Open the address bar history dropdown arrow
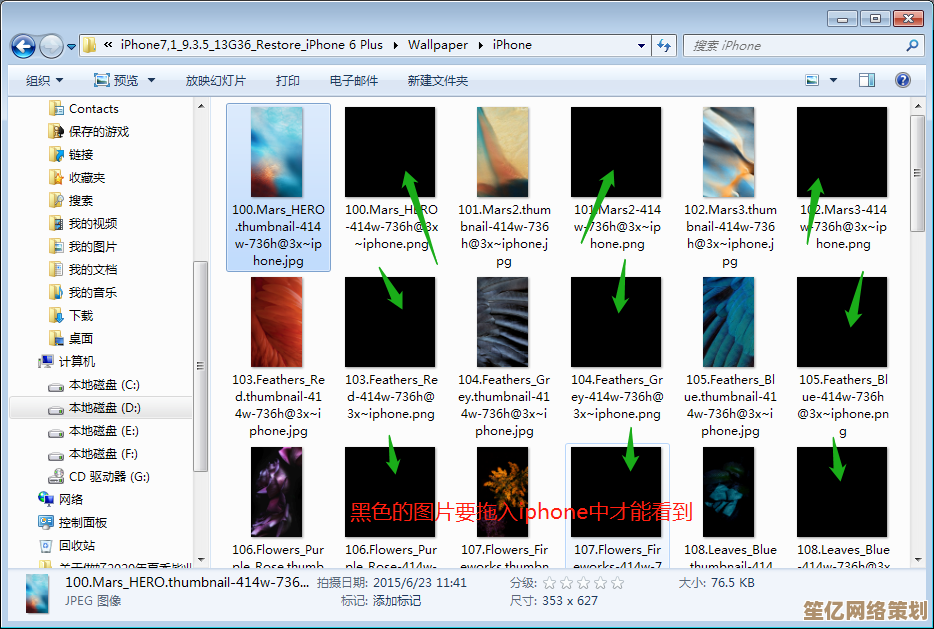This screenshot has width=934, height=629. click(641, 46)
